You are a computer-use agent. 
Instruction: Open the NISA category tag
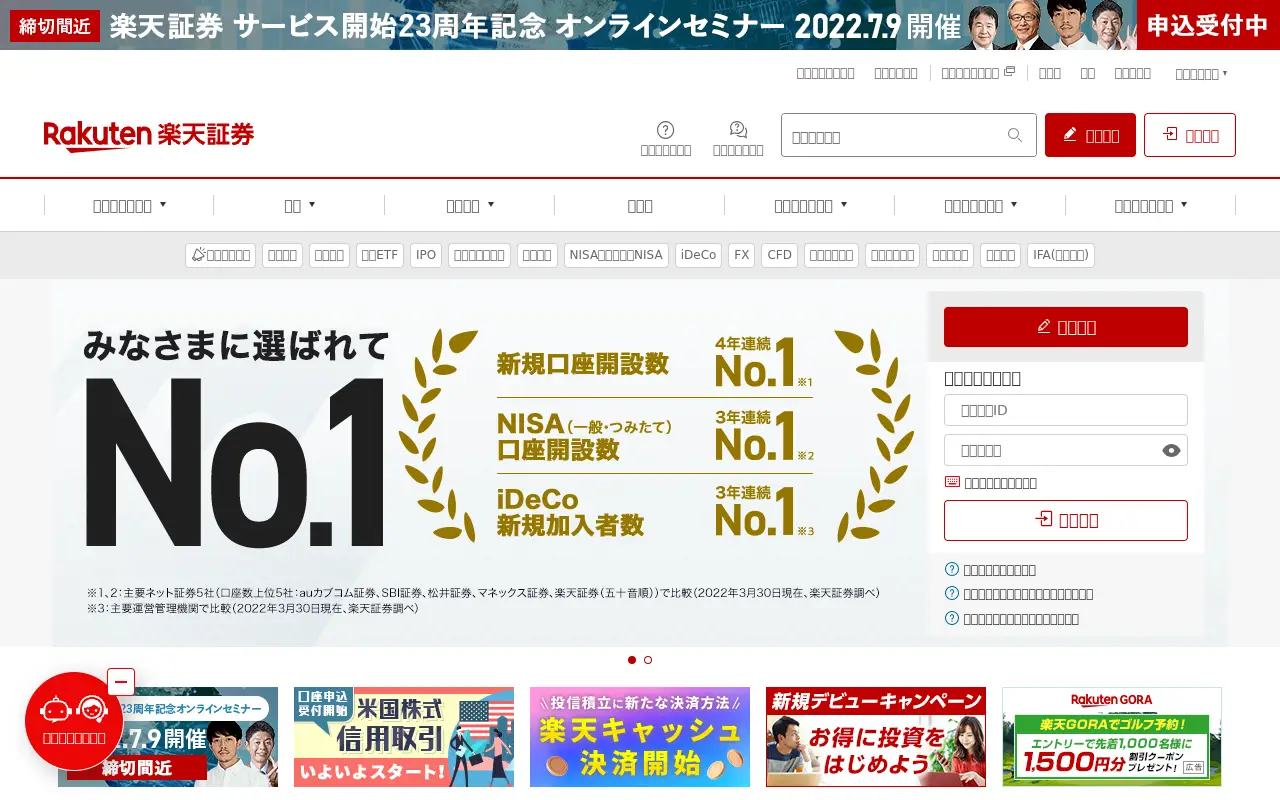(616, 255)
